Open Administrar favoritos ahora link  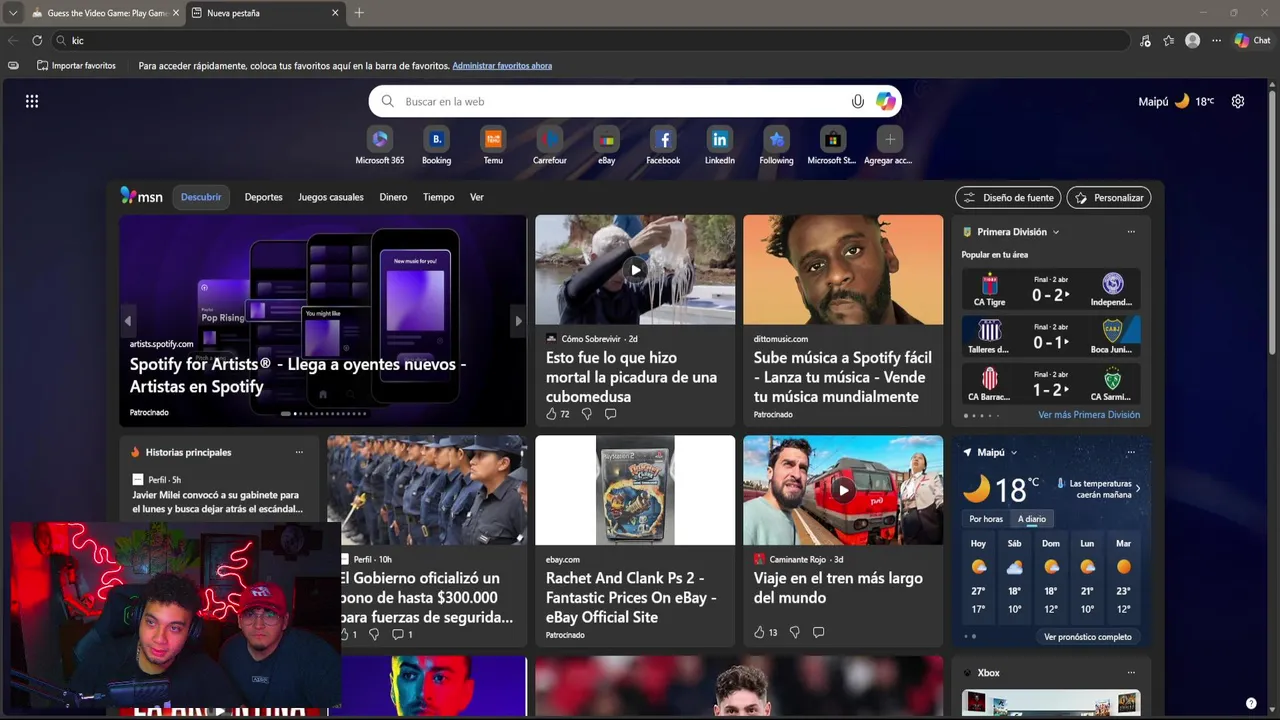502,66
